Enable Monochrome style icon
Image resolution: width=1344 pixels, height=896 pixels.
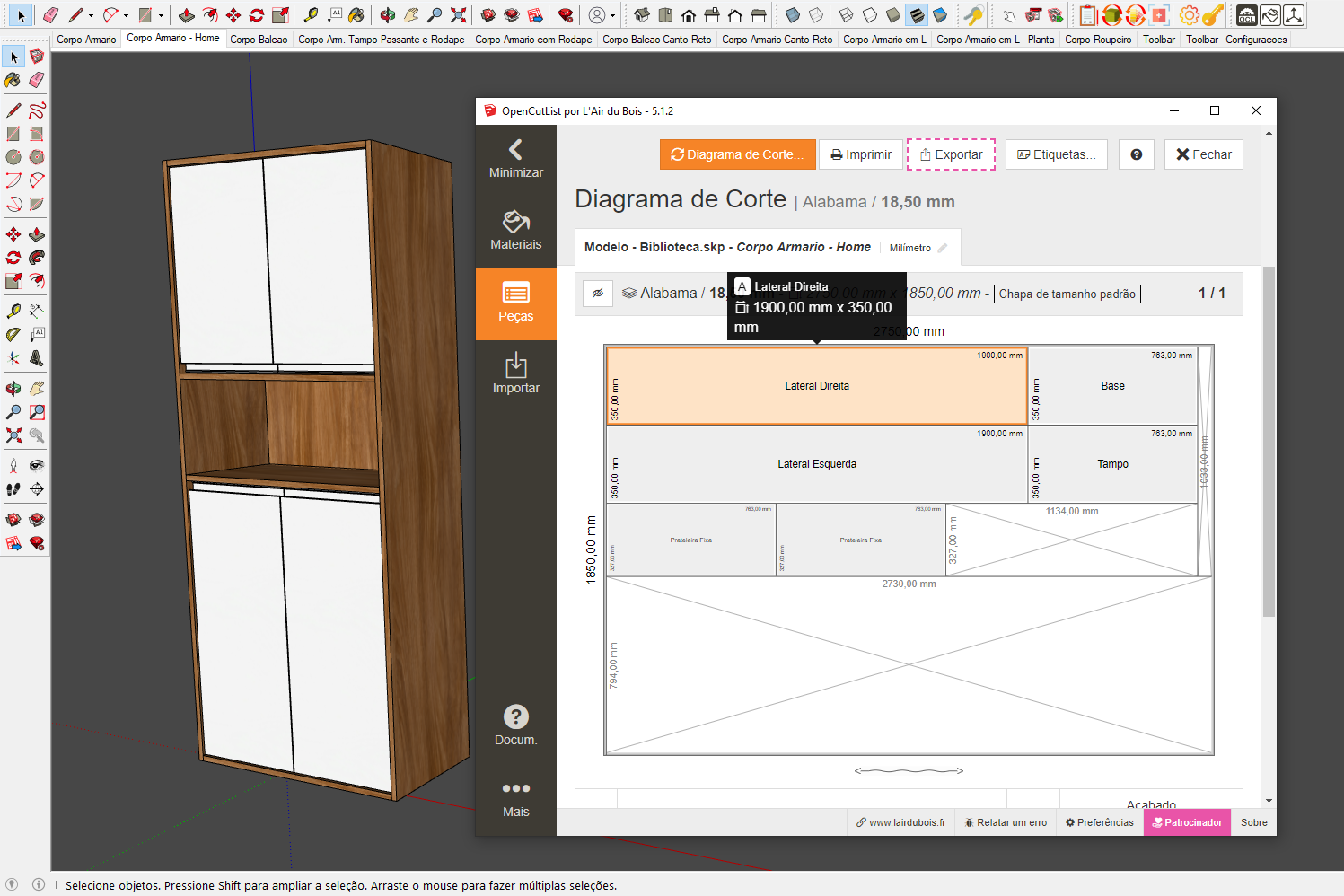940,15
